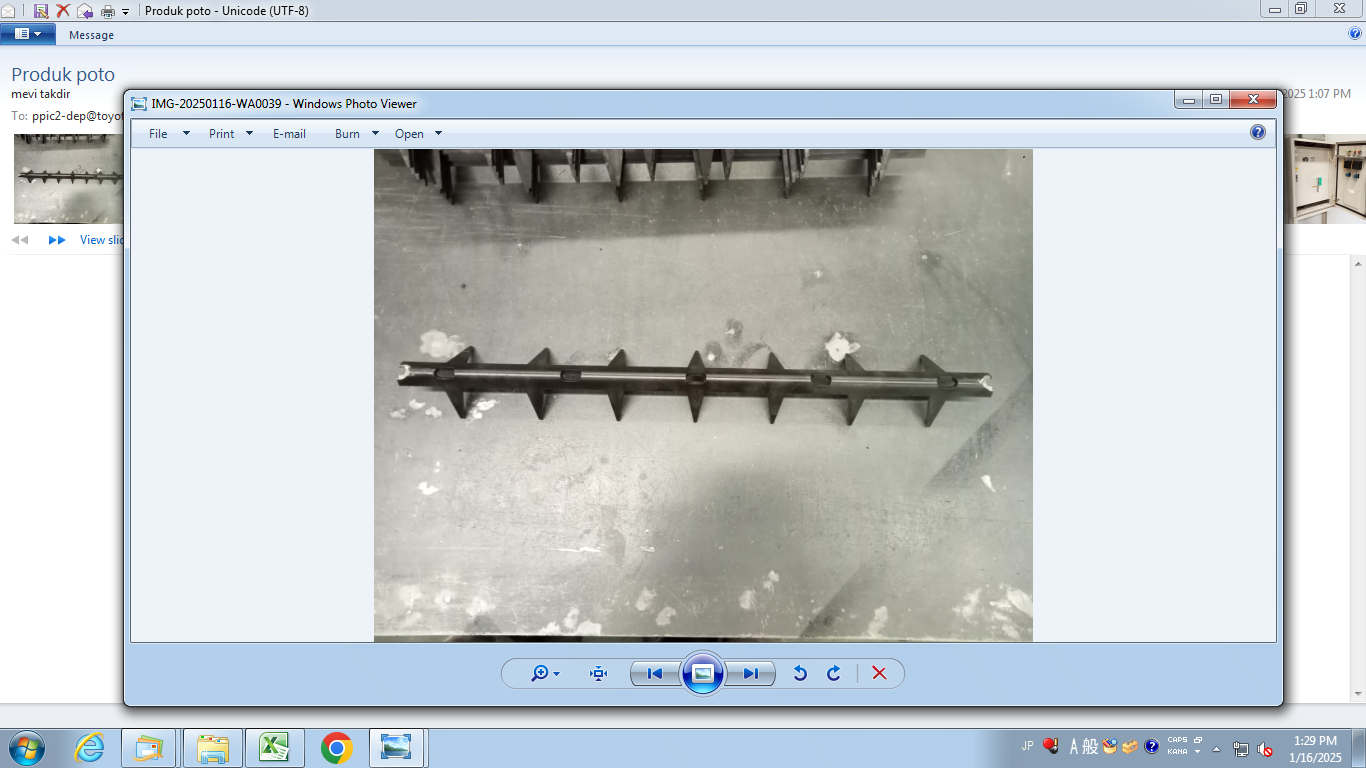
Task: Open the folder icon on the taskbar
Action: 212,747
